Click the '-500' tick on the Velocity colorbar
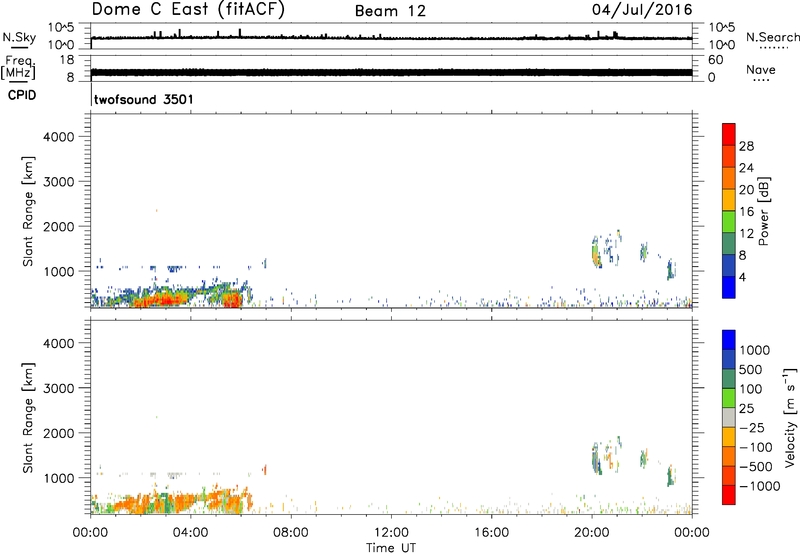The image size is (800, 554). pyautogui.click(x=755, y=467)
